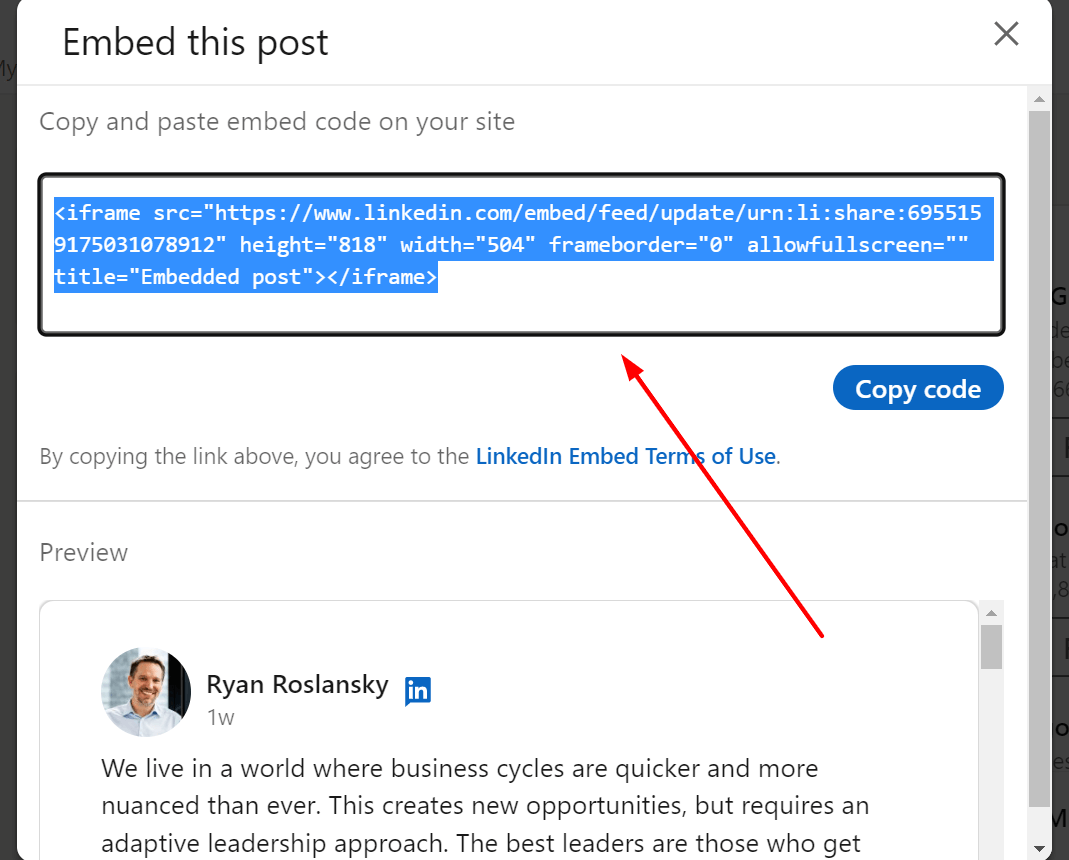Click the 1w timestamp under Ryan Roslansky
The height and width of the screenshot is (860, 1069).
(x=221, y=717)
